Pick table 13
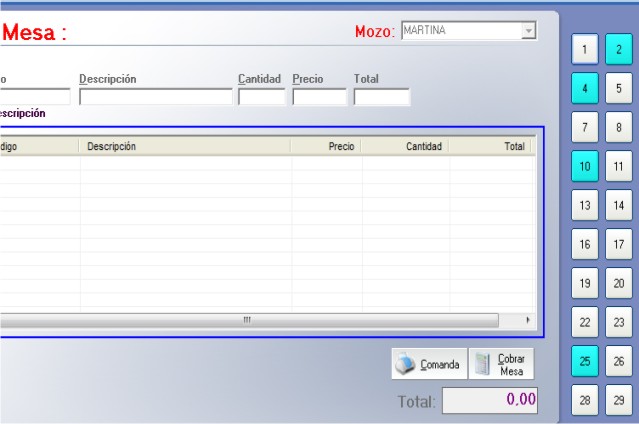The width and height of the screenshot is (639, 424). [585, 205]
